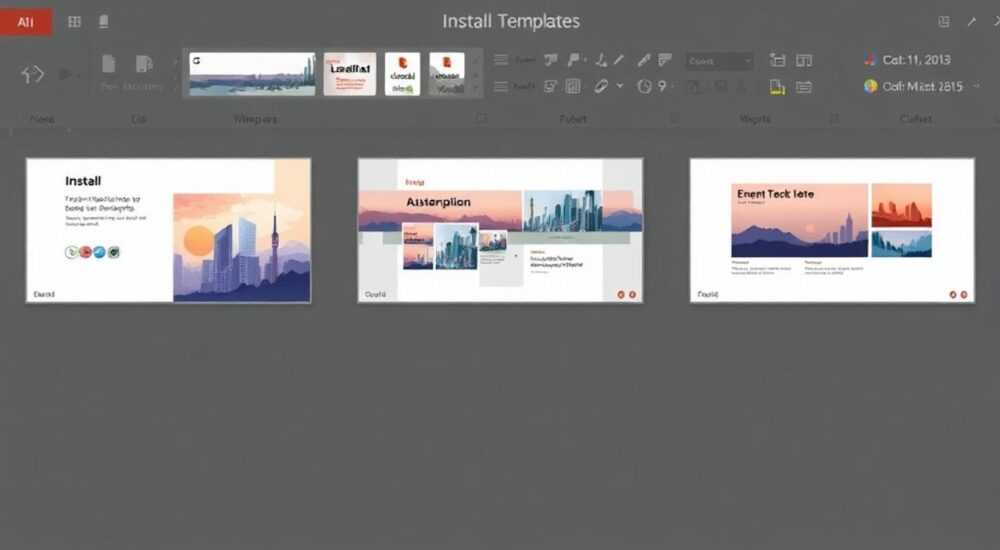Viewport: 1000px width, 550px height.
Task: Click the Wiepers group label
Action: coord(255,119)
